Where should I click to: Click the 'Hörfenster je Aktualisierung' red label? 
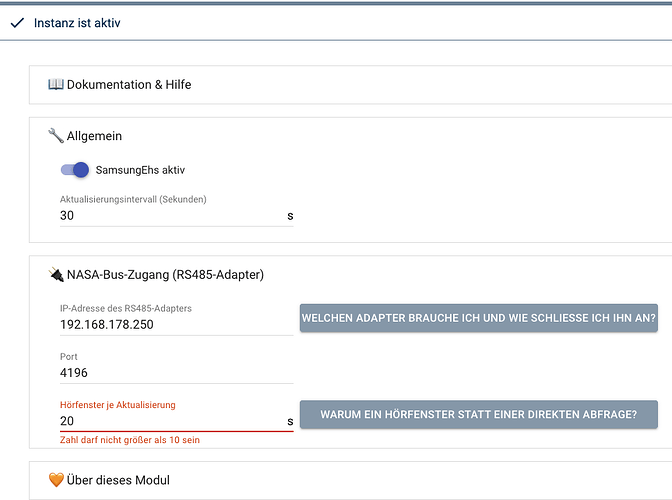point(118,405)
